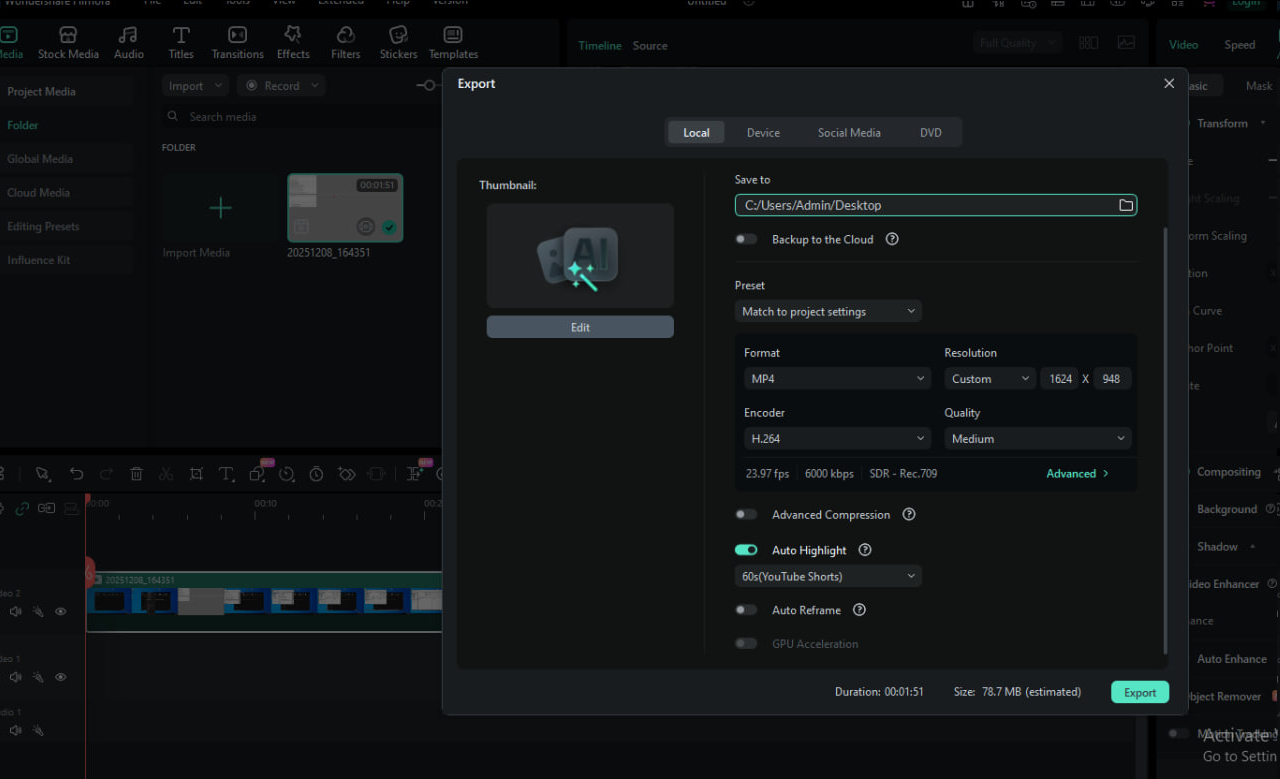Viewport: 1280px width, 779px height.
Task: Open the Filters library
Action: (345, 43)
